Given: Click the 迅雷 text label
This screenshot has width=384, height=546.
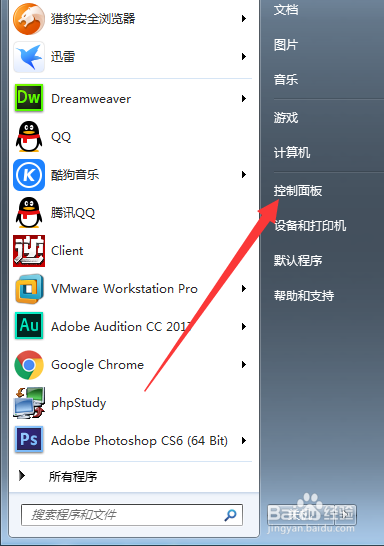Looking at the screenshot, I should 63,56.
